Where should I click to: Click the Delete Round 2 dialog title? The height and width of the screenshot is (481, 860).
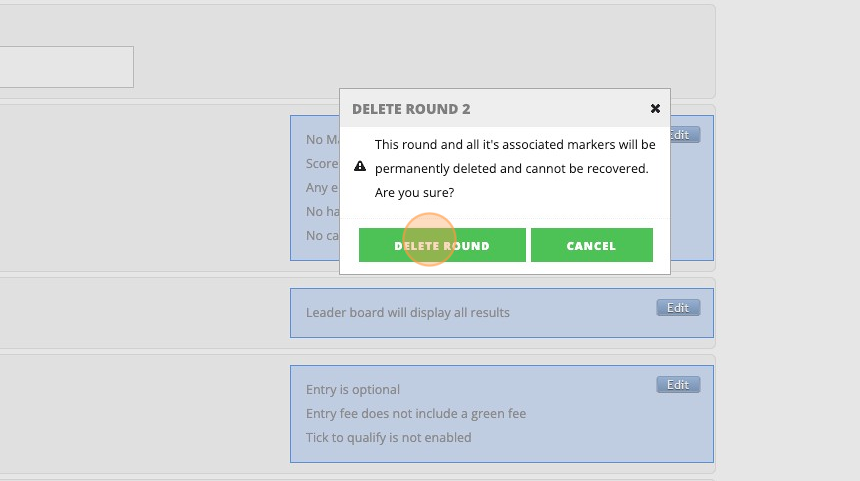pos(411,109)
